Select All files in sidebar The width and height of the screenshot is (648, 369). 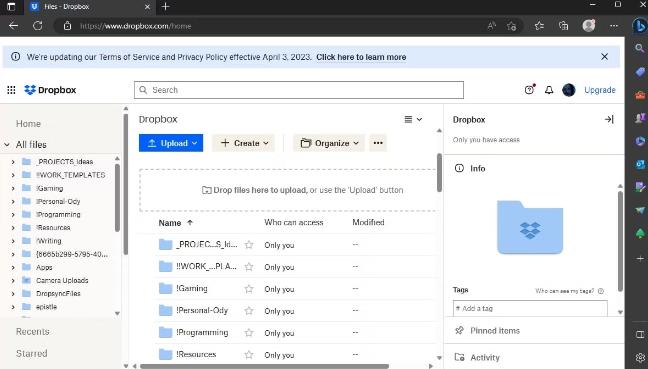point(31,145)
